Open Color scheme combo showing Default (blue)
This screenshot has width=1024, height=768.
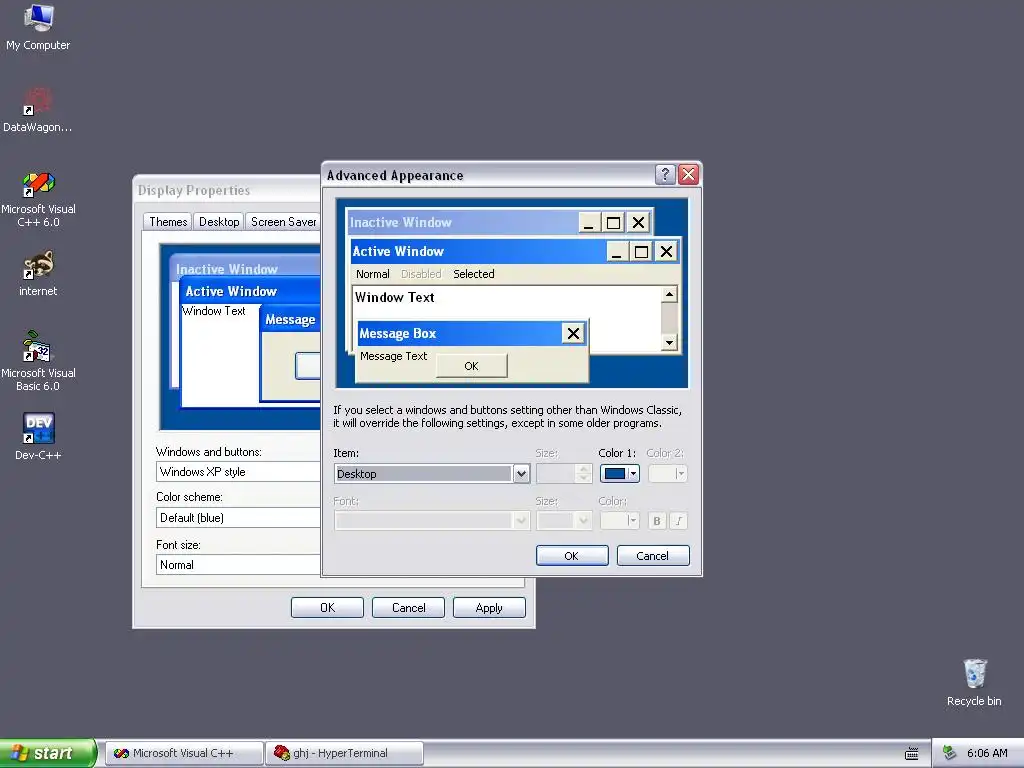(x=238, y=518)
